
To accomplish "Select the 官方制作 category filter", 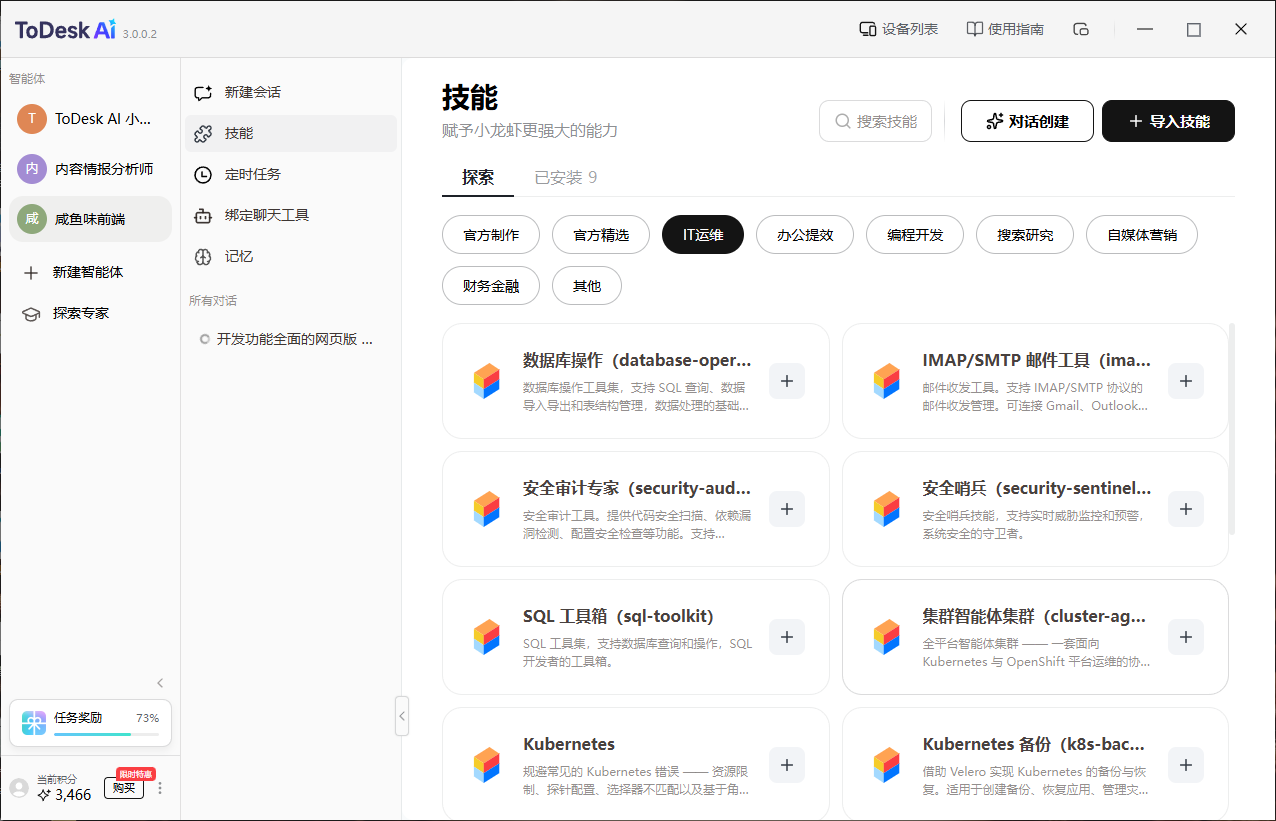I will pyautogui.click(x=491, y=235).
